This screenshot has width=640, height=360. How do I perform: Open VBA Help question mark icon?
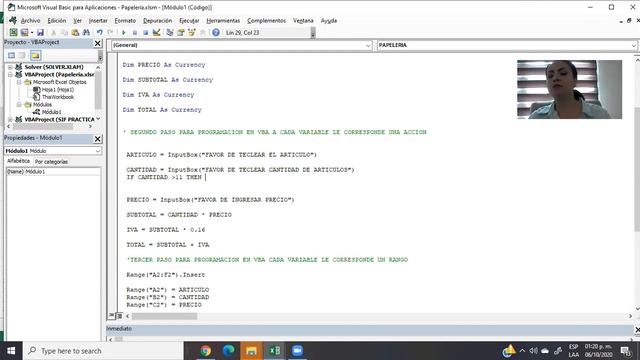click(216, 32)
